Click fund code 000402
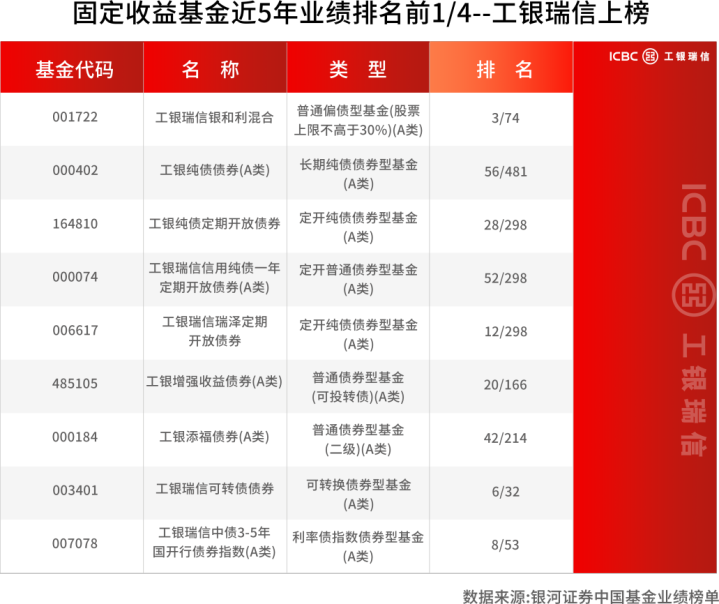The width and height of the screenshot is (719, 604). coord(75,171)
